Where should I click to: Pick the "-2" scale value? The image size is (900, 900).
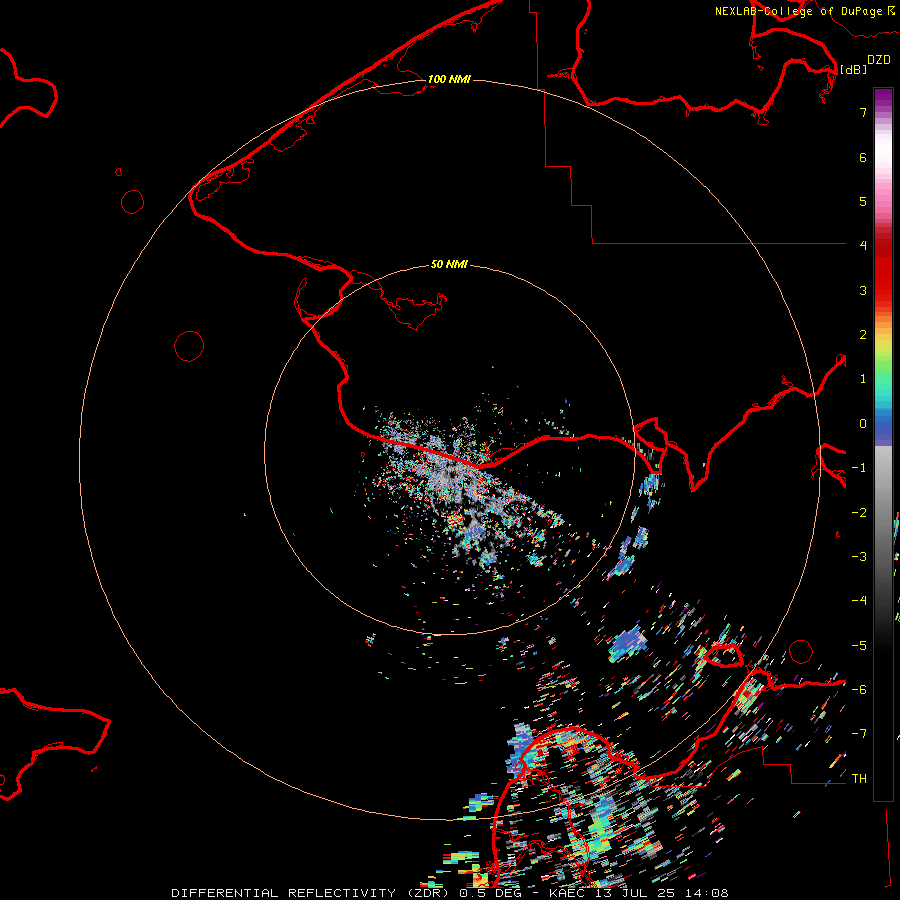tap(859, 513)
